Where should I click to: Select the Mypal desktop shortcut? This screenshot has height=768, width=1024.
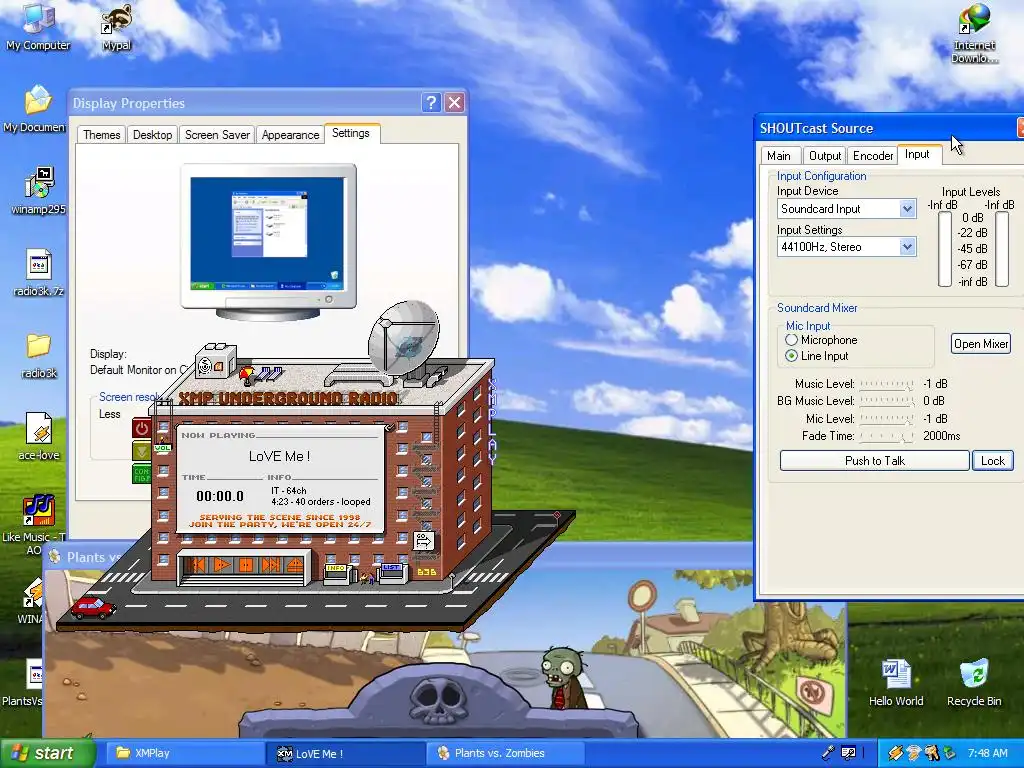[x=116, y=27]
